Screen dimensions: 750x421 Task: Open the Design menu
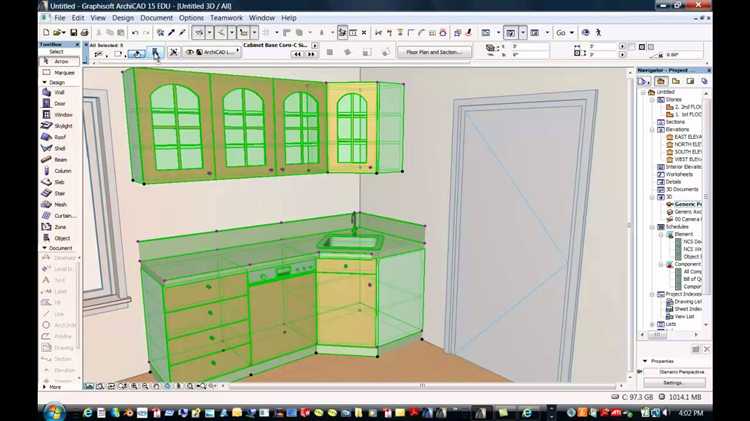tap(123, 18)
